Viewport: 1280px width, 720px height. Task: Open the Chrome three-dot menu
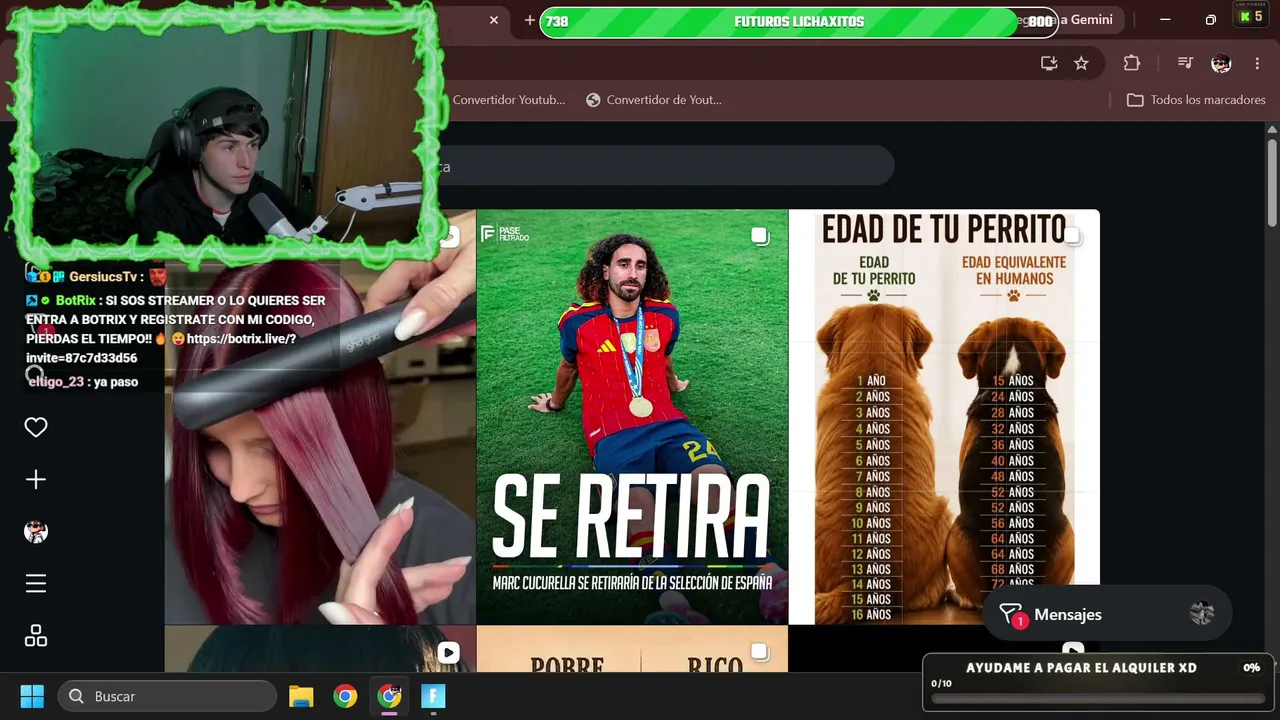(1257, 63)
